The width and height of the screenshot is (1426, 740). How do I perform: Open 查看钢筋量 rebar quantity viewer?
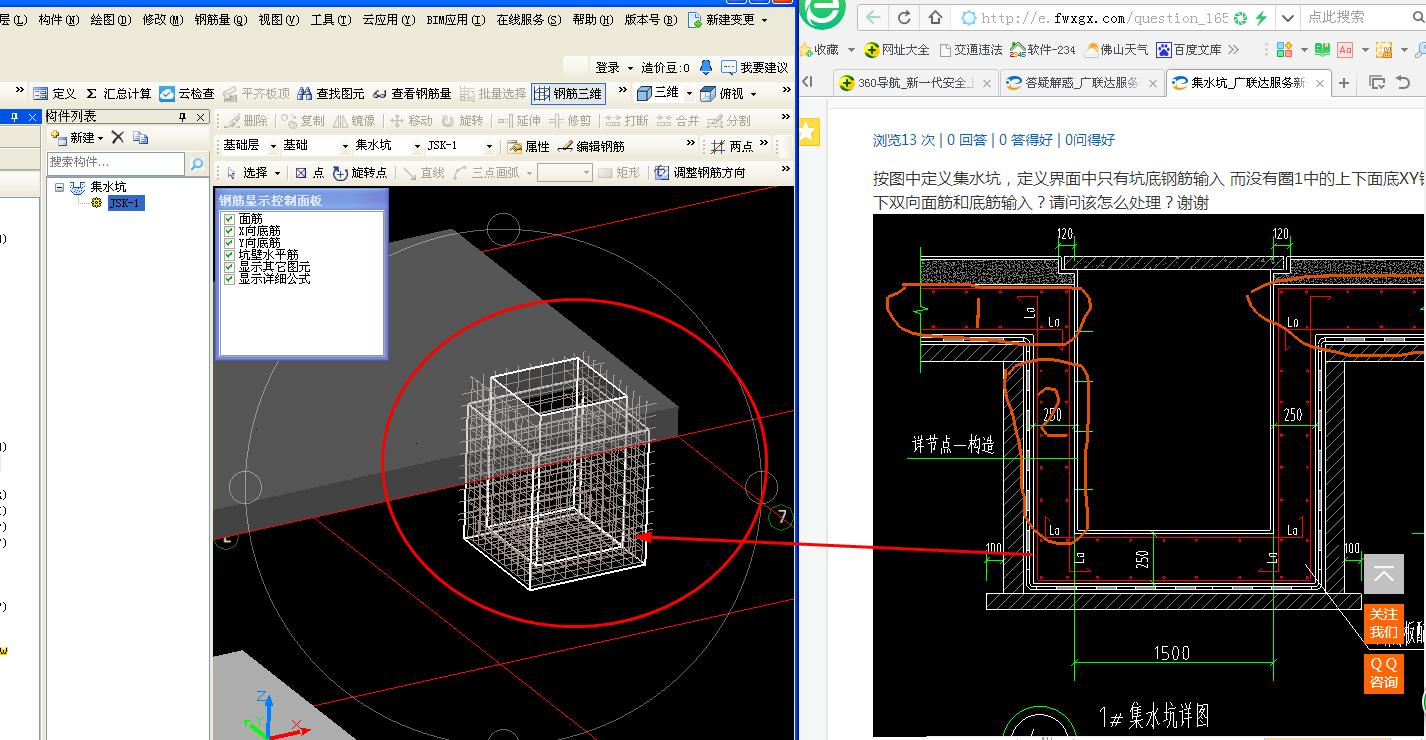pos(411,93)
